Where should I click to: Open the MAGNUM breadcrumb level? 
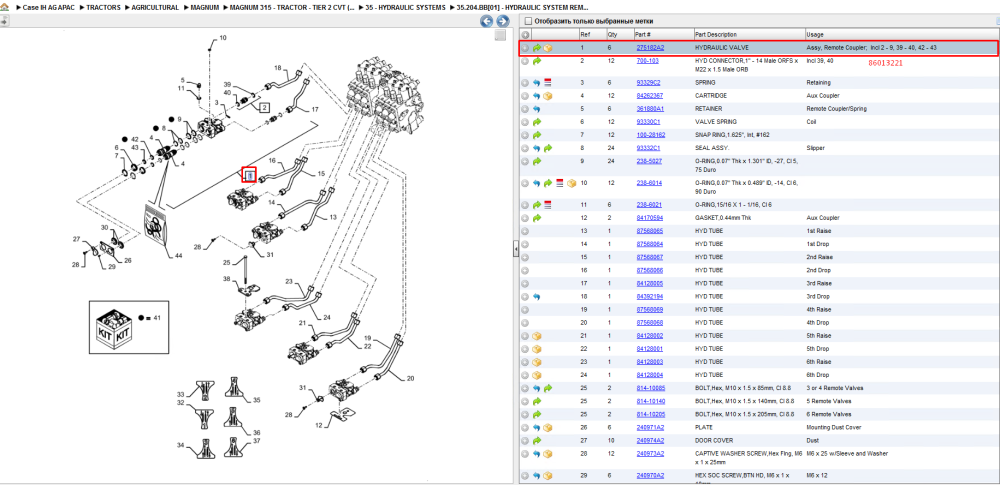click(x=205, y=7)
